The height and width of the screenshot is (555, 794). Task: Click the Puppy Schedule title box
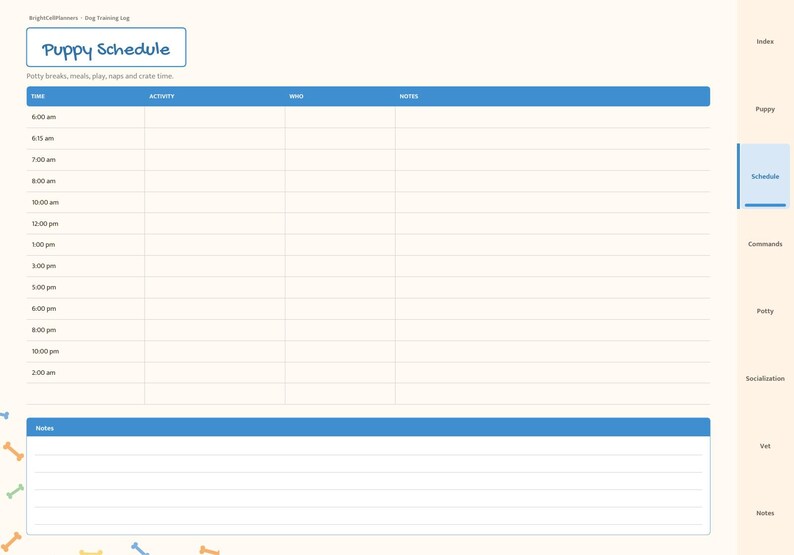click(106, 47)
